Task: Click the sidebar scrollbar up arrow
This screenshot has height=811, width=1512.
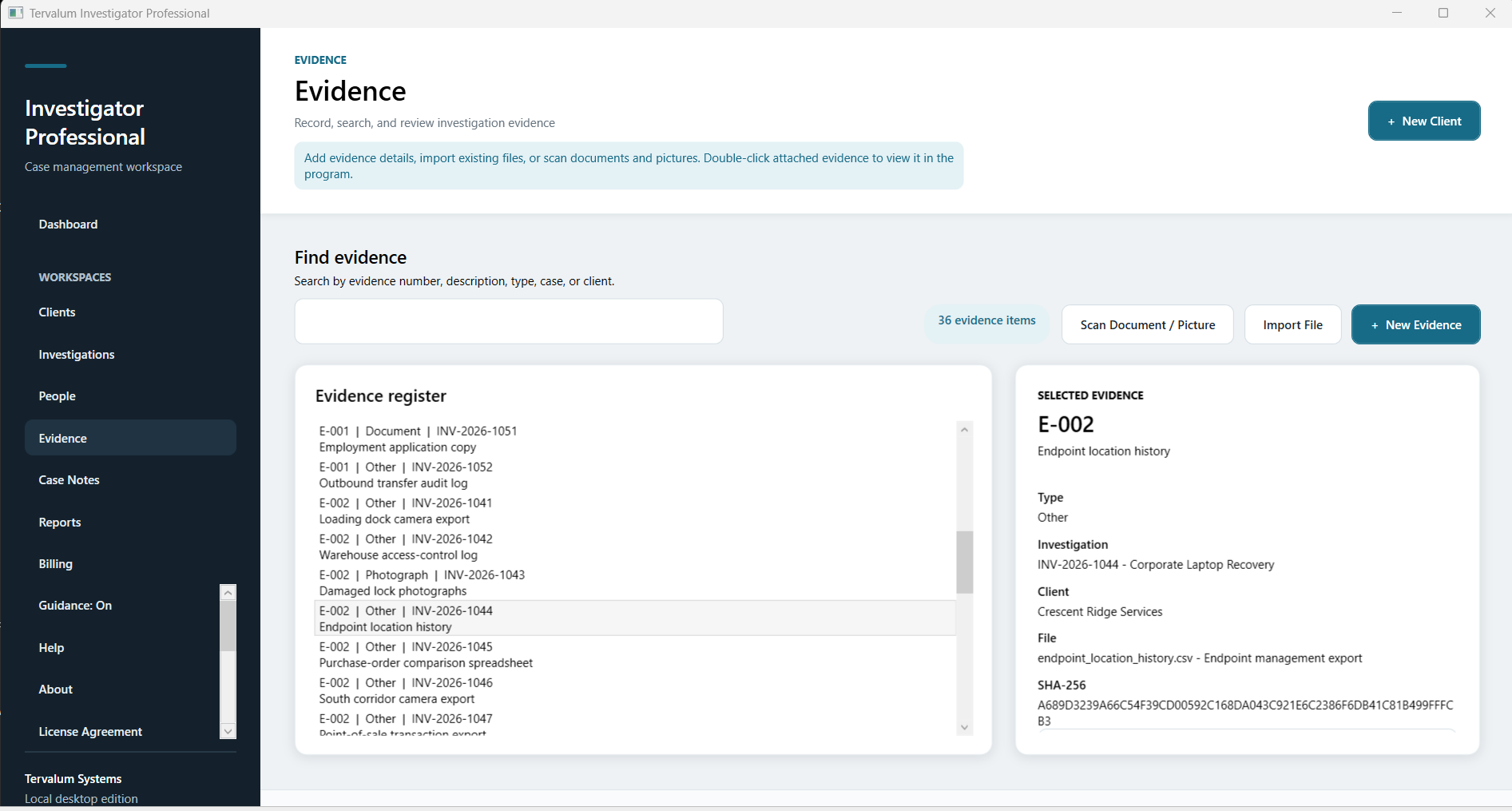Action: [228, 593]
